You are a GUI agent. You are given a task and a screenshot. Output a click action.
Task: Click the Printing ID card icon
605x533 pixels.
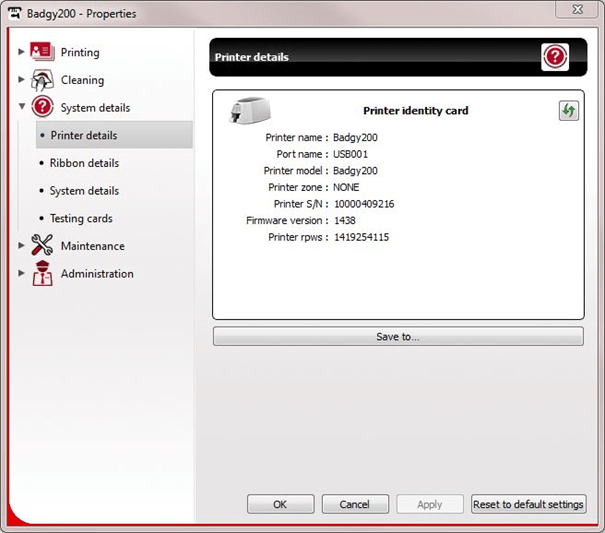coord(42,52)
